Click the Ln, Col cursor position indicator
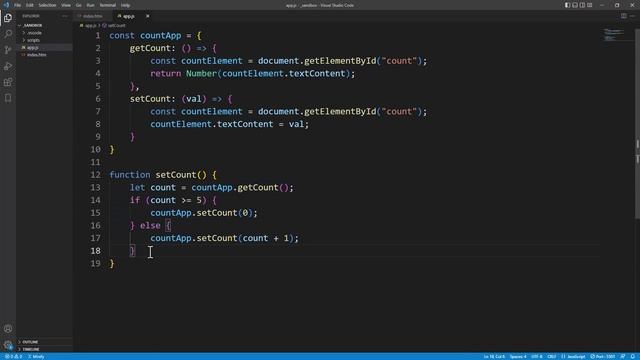 click(494, 356)
